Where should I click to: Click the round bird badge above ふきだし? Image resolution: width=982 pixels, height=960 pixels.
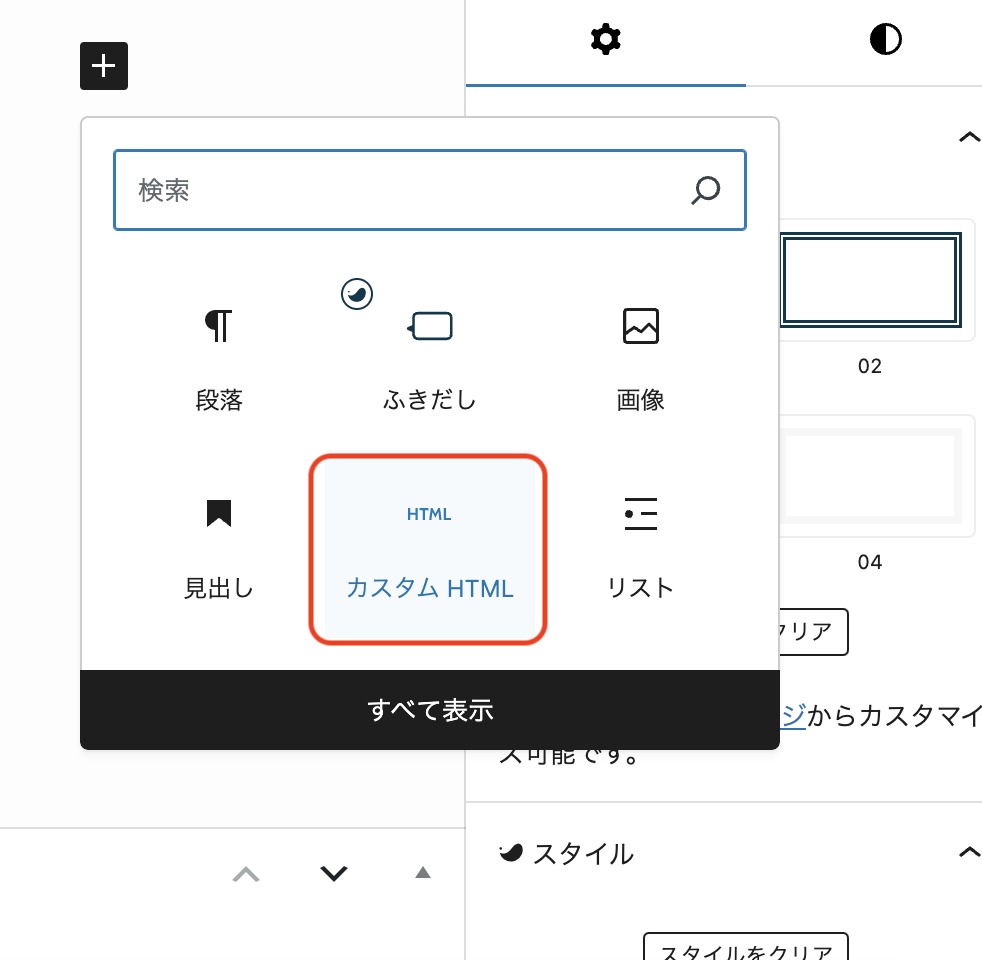357,294
